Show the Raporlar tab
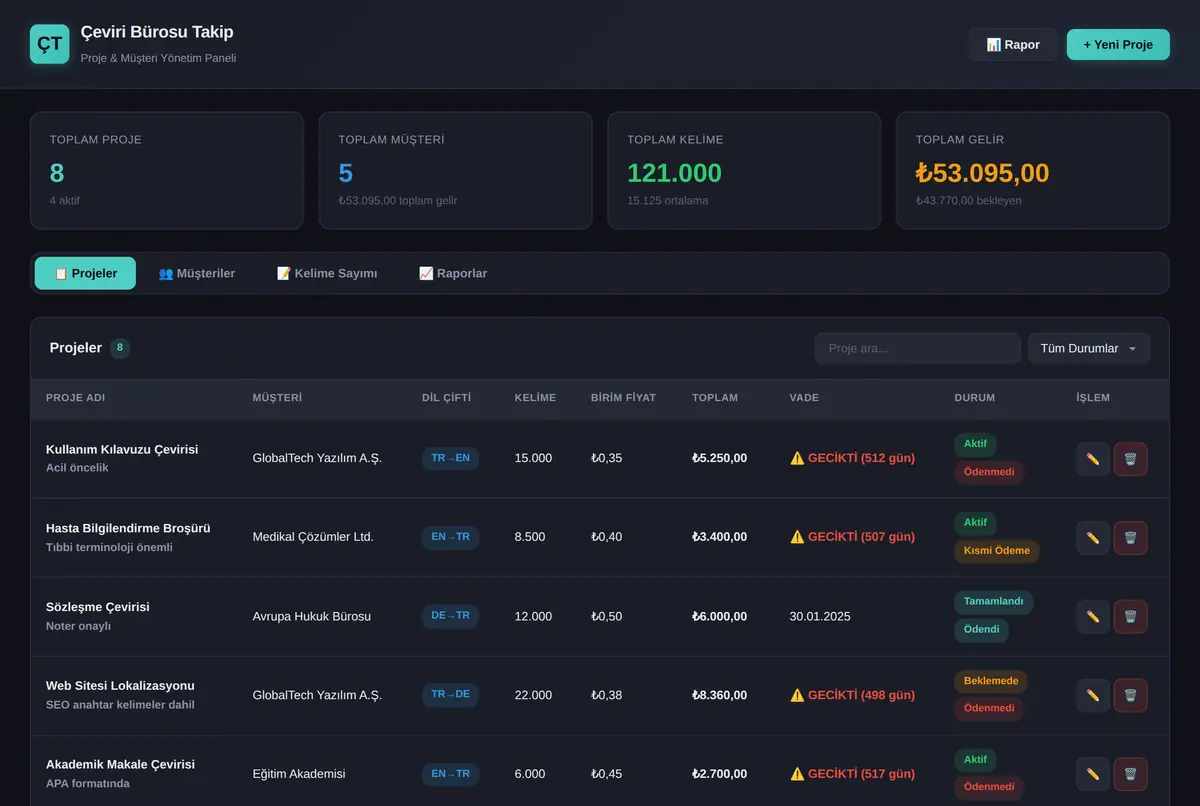The width and height of the screenshot is (1200, 806). pos(453,273)
